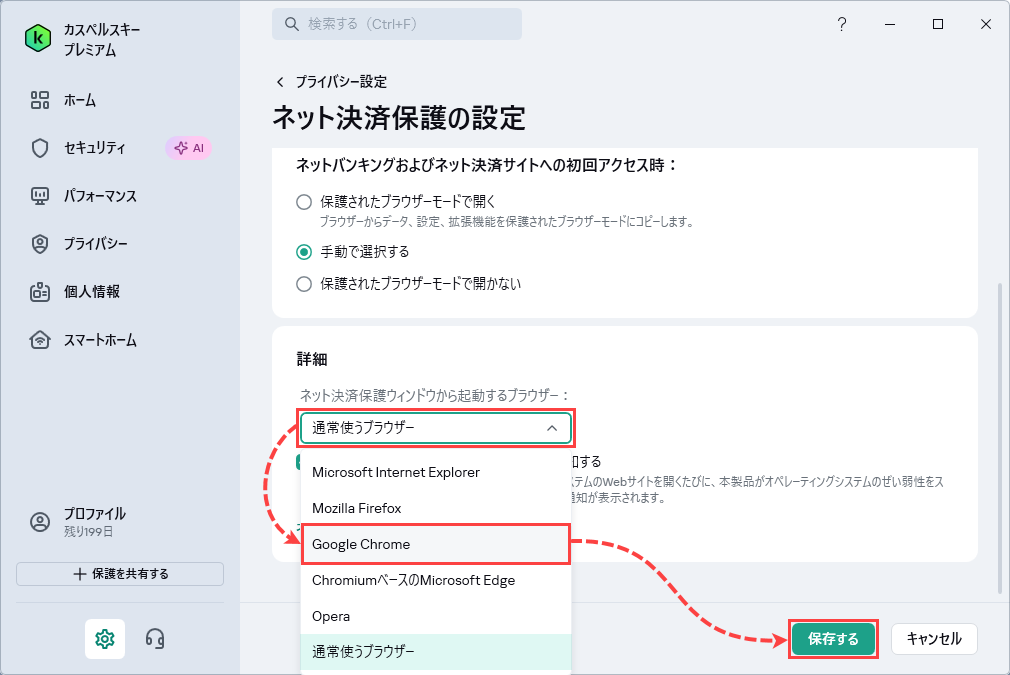The image size is (1010, 675).
Task: Click the dropdown's up-chevron arrow
Action: 552,428
